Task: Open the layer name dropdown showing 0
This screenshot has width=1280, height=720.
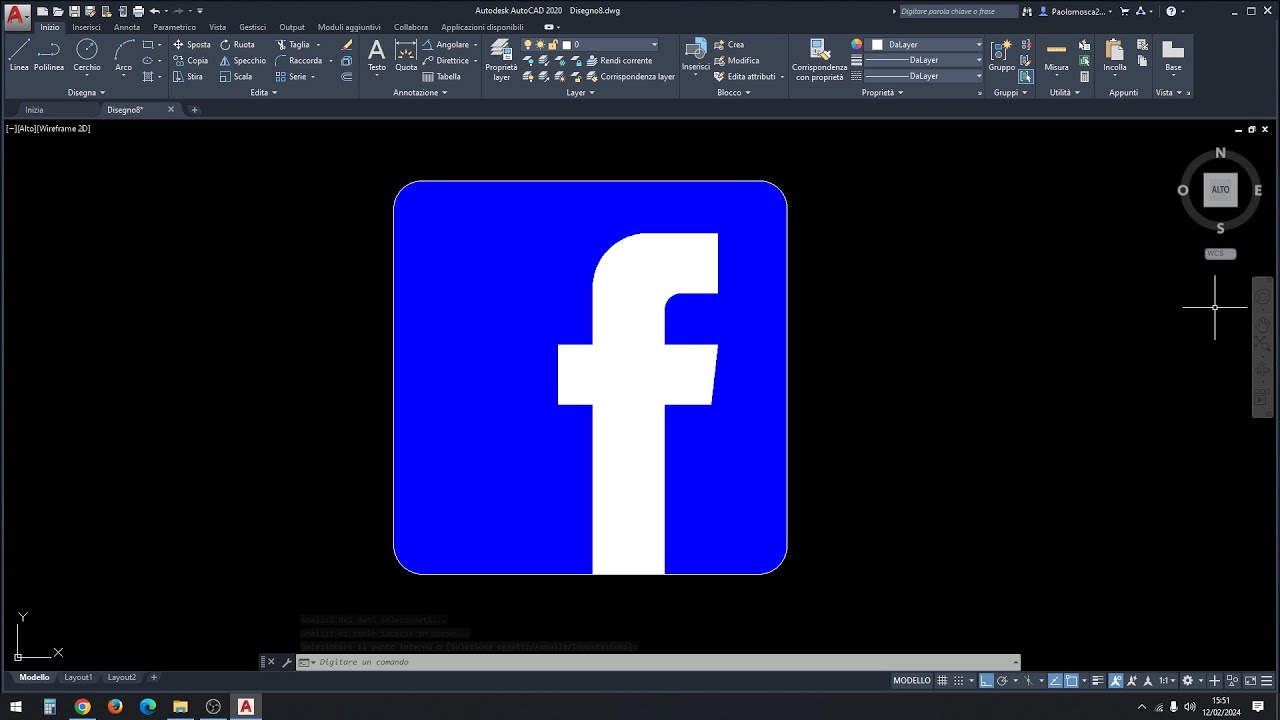Action: pyautogui.click(x=609, y=45)
